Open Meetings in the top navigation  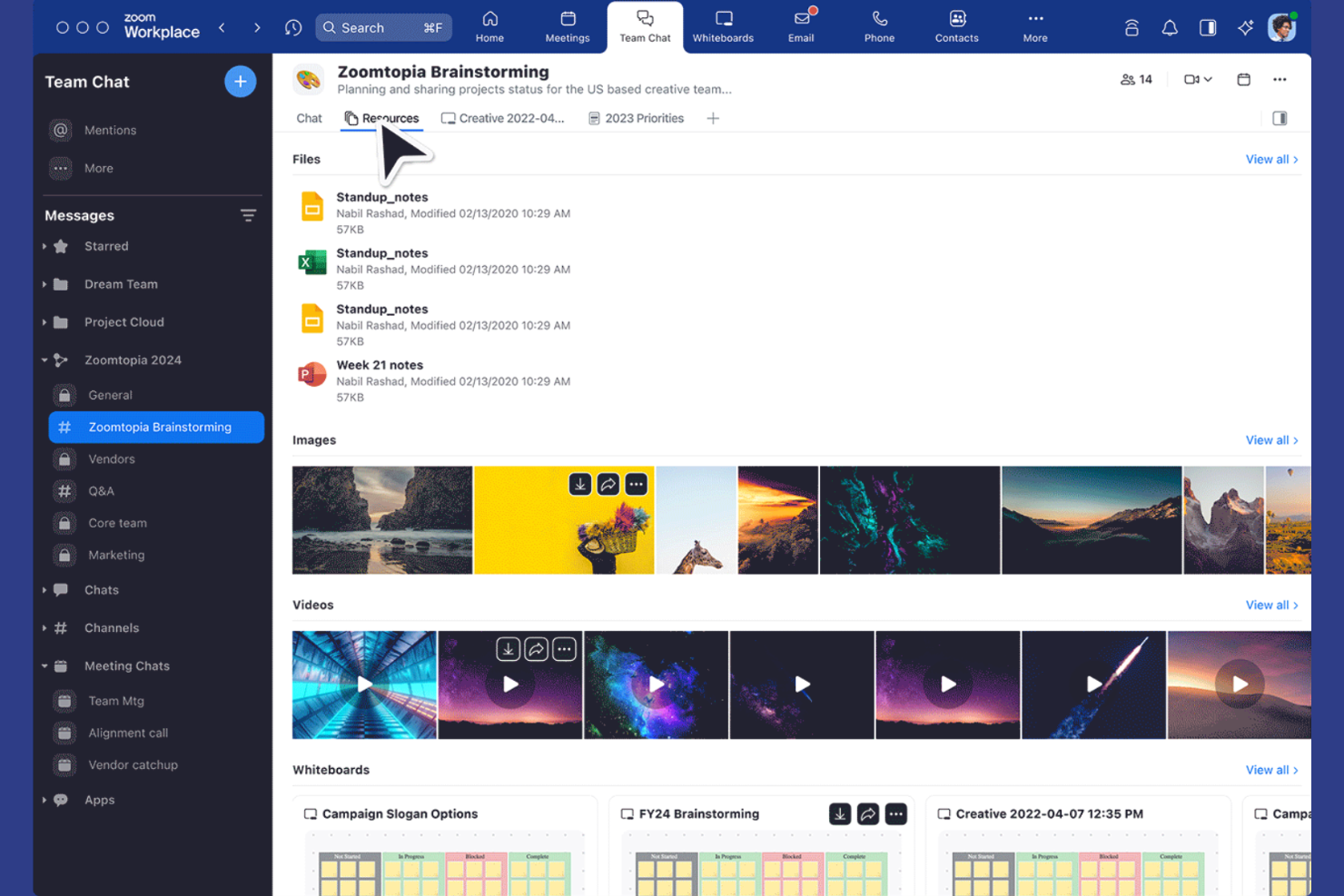point(568,27)
